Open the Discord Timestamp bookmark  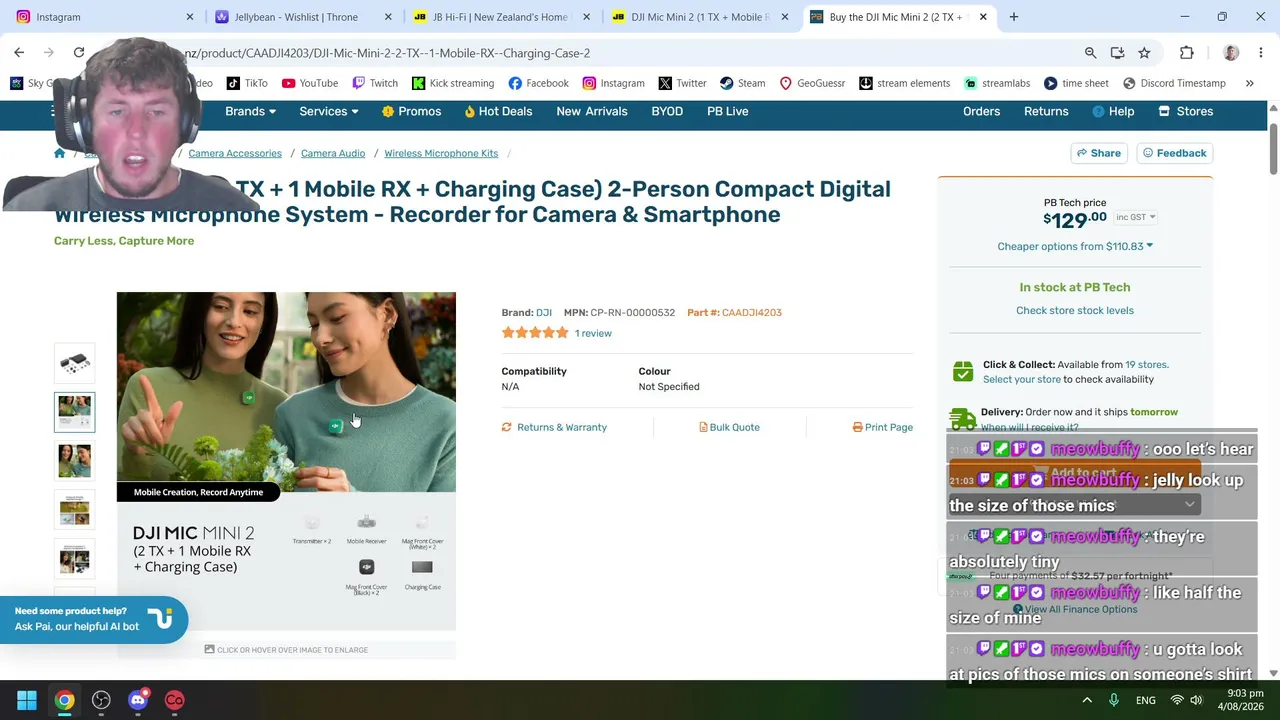[x=1174, y=83]
